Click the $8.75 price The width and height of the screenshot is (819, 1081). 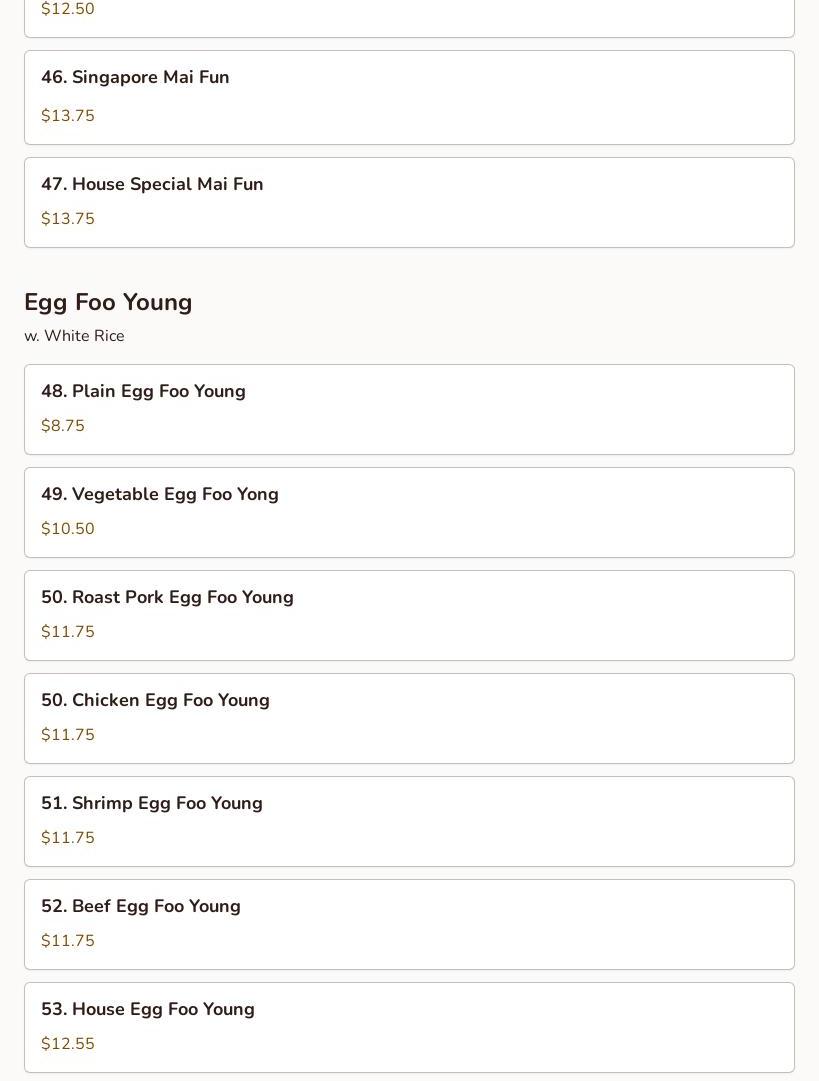[63, 426]
